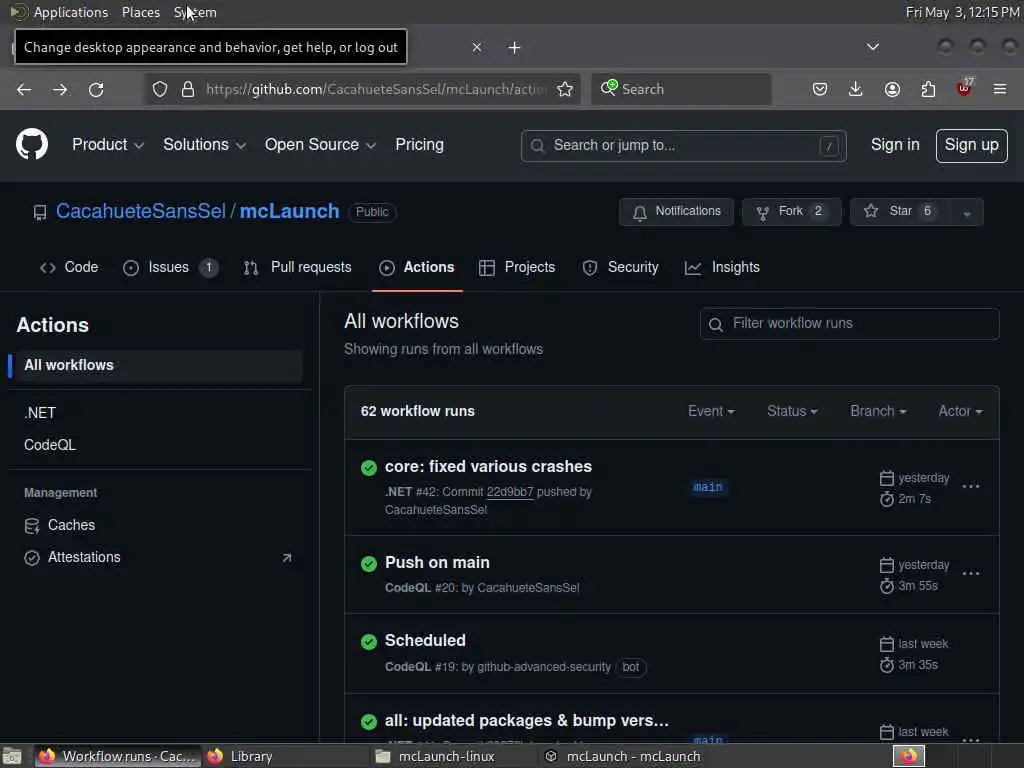Open commit 22d9bb7 link

point(510,492)
